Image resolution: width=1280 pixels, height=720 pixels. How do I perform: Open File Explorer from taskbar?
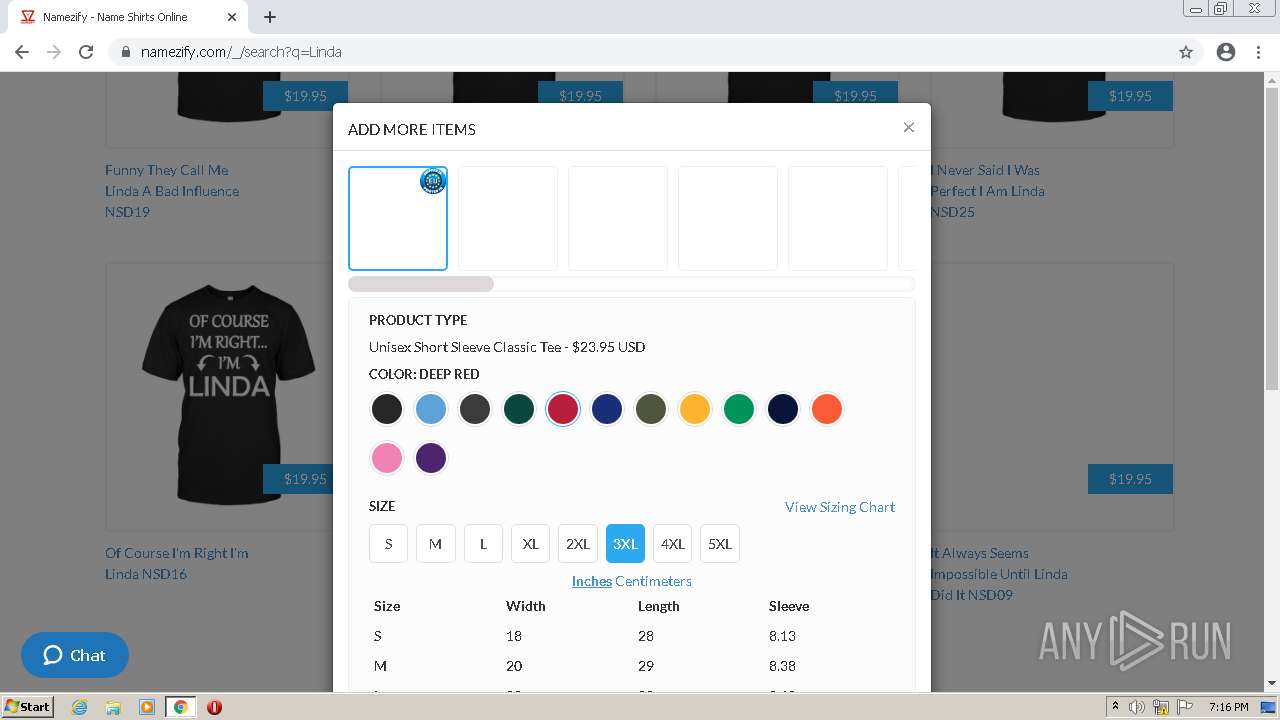pos(113,707)
